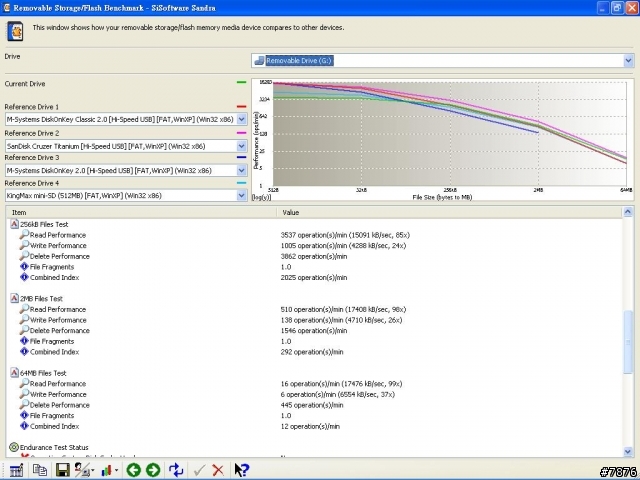The height and width of the screenshot is (480, 640).
Task: Select '292 operation(s)/min' combined index value
Action: (x=312, y=352)
